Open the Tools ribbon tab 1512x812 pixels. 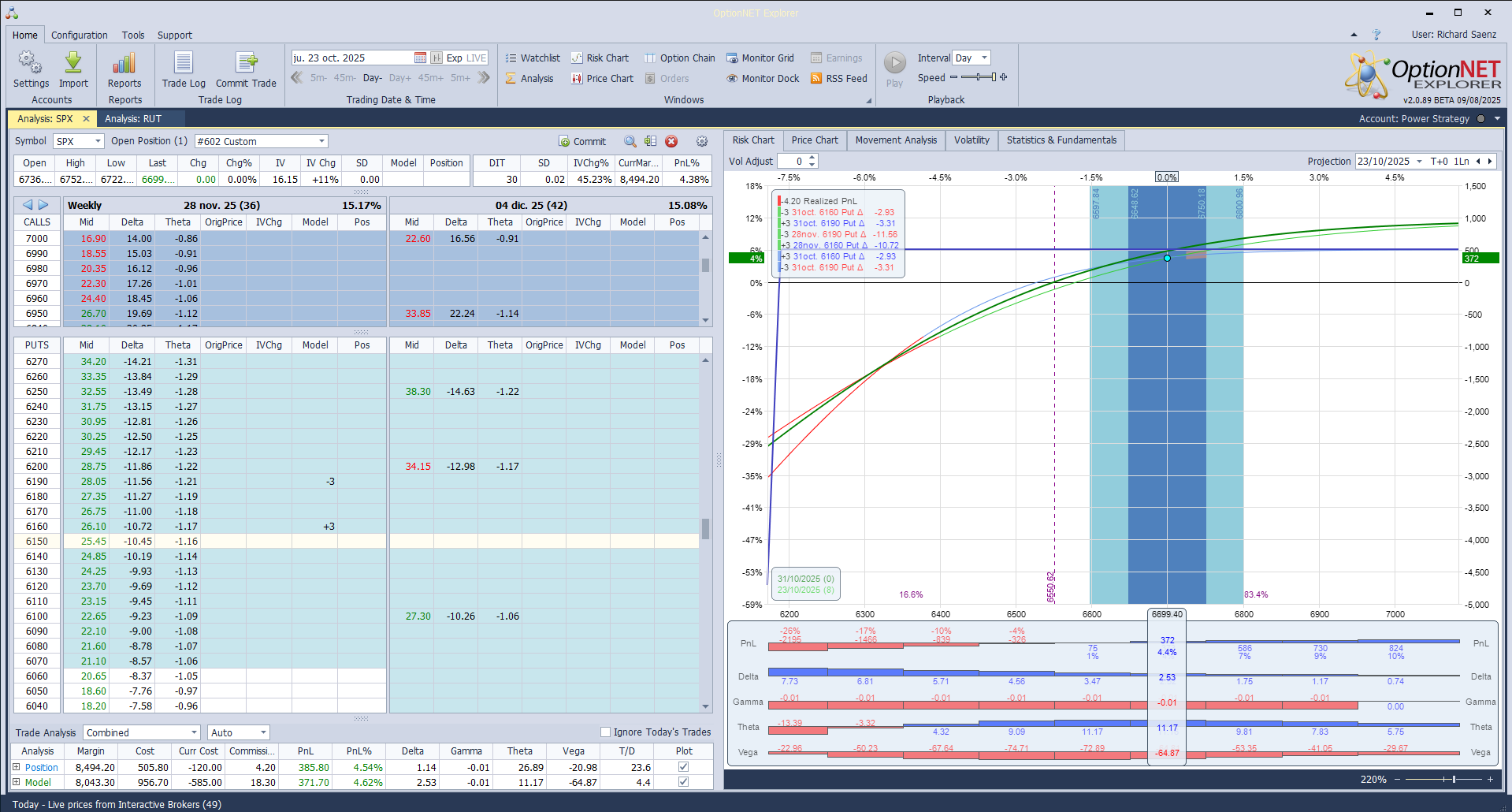133,35
